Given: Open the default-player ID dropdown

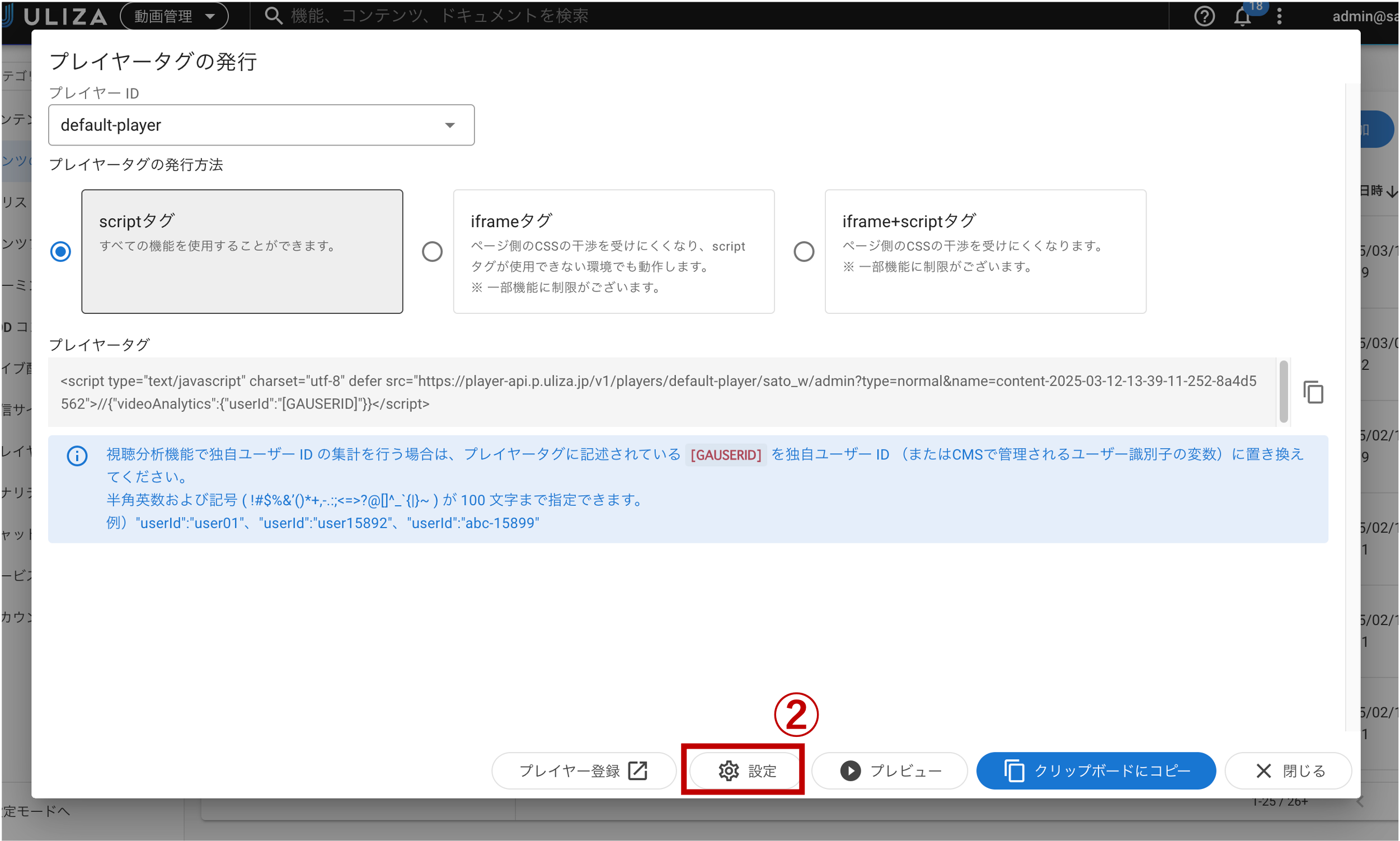Looking at the screenshot, I should click(x=261, y=125).
